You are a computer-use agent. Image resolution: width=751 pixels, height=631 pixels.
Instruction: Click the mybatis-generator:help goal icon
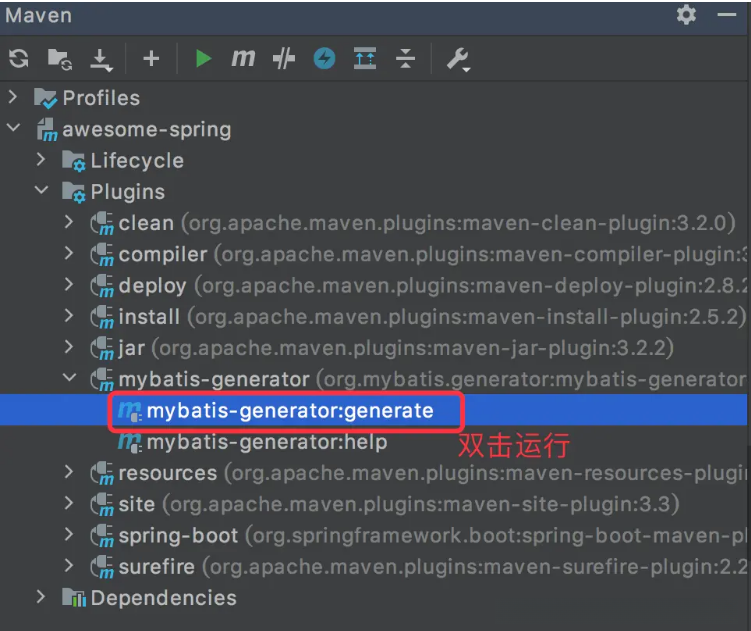coord(130,442)
